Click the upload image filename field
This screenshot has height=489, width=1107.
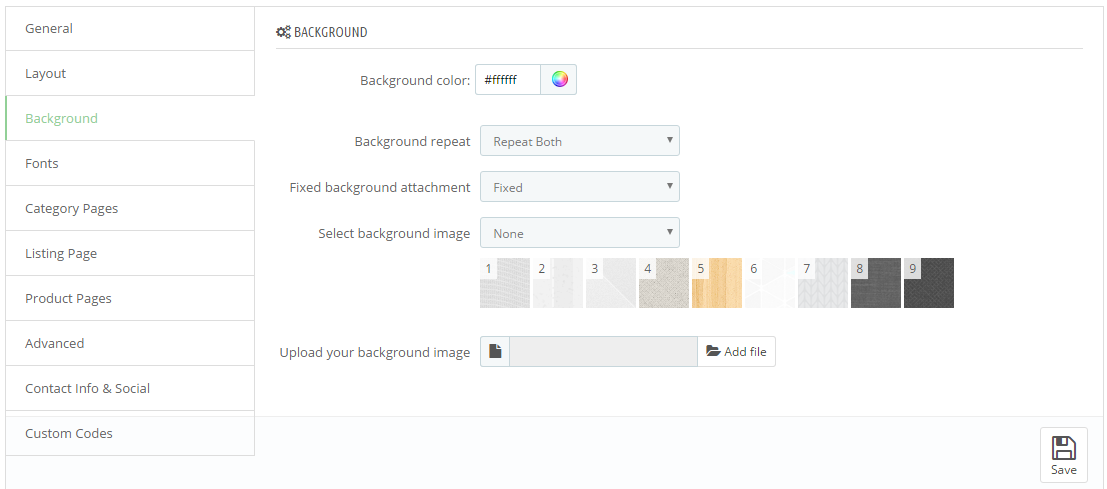pos(603,351)
